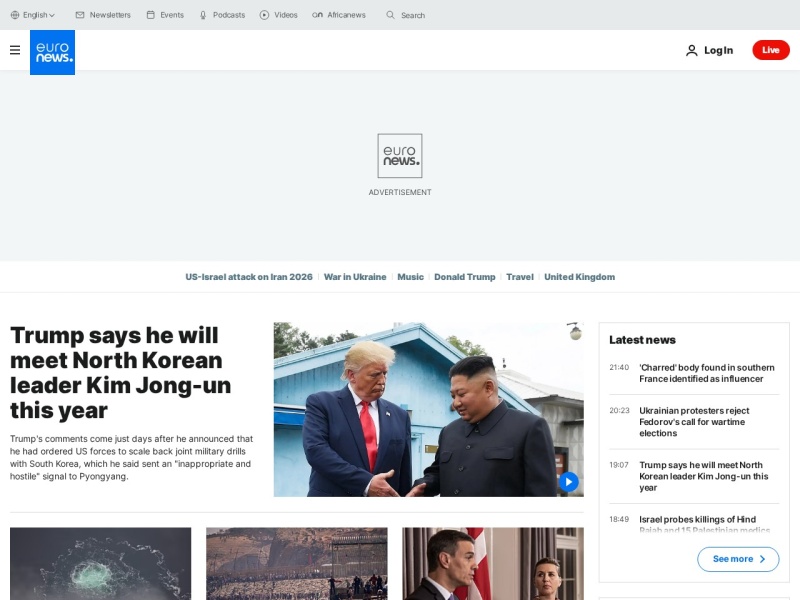Open the sea surface bubbling thumbnail

coord(101,564)
